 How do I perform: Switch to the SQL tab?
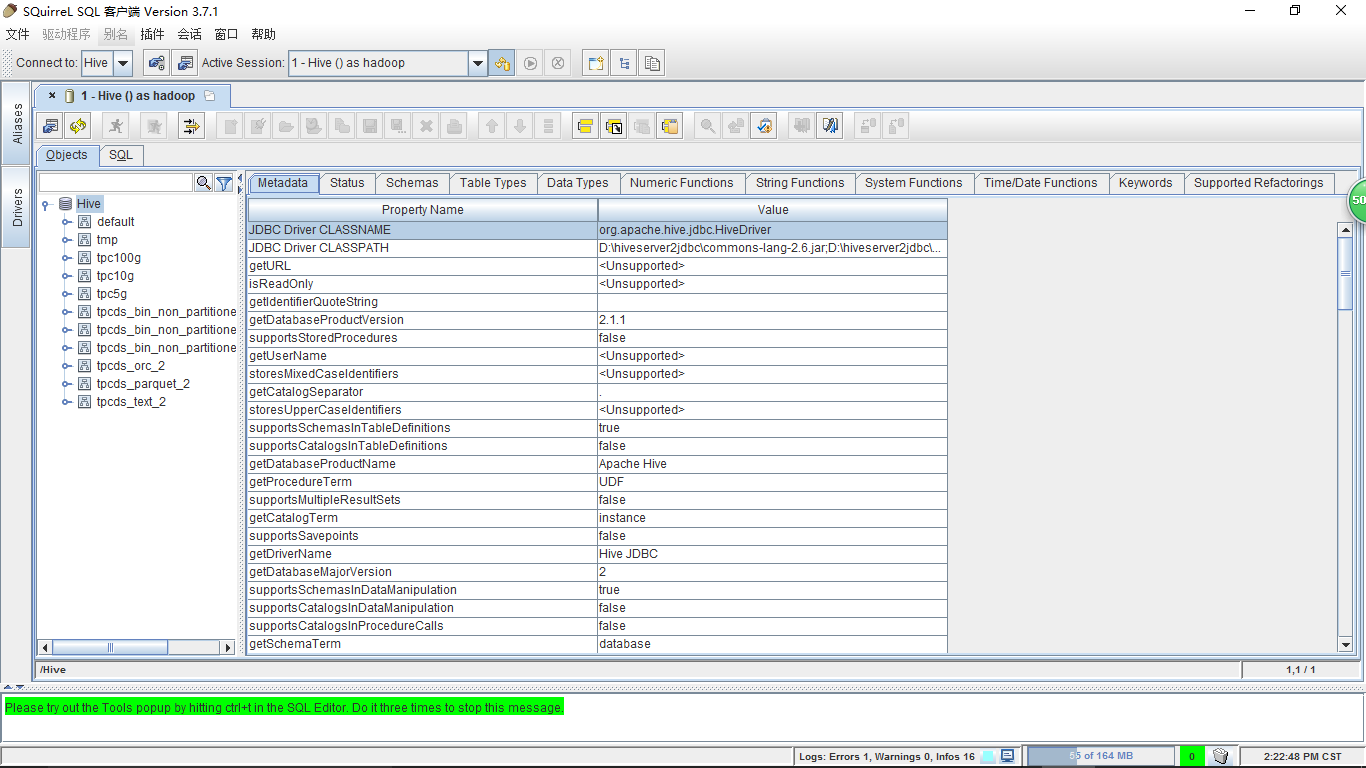click(x=120, y=155)
